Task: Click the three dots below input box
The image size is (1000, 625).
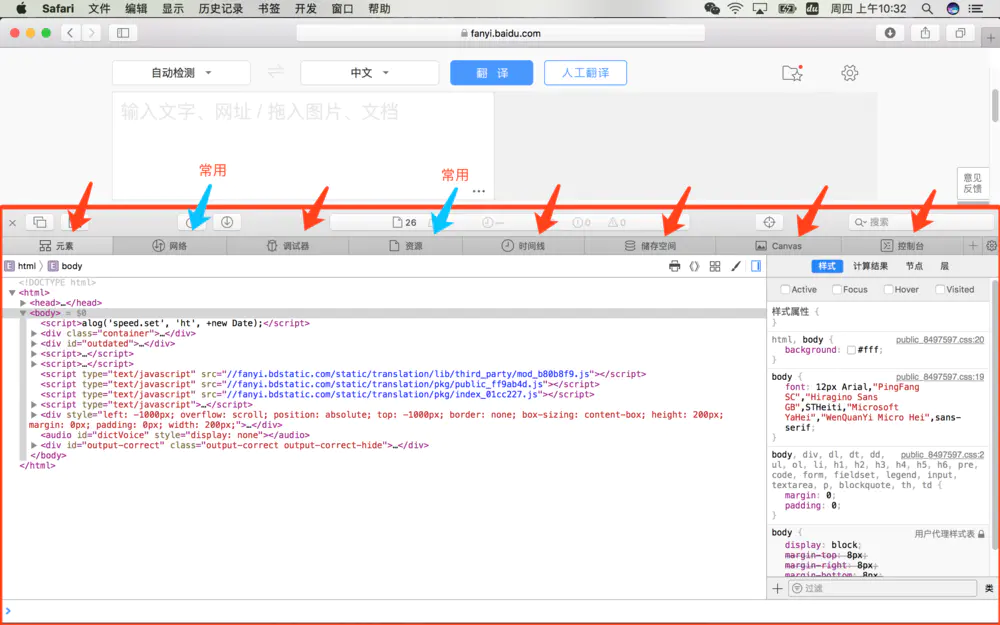Action: 479,191
